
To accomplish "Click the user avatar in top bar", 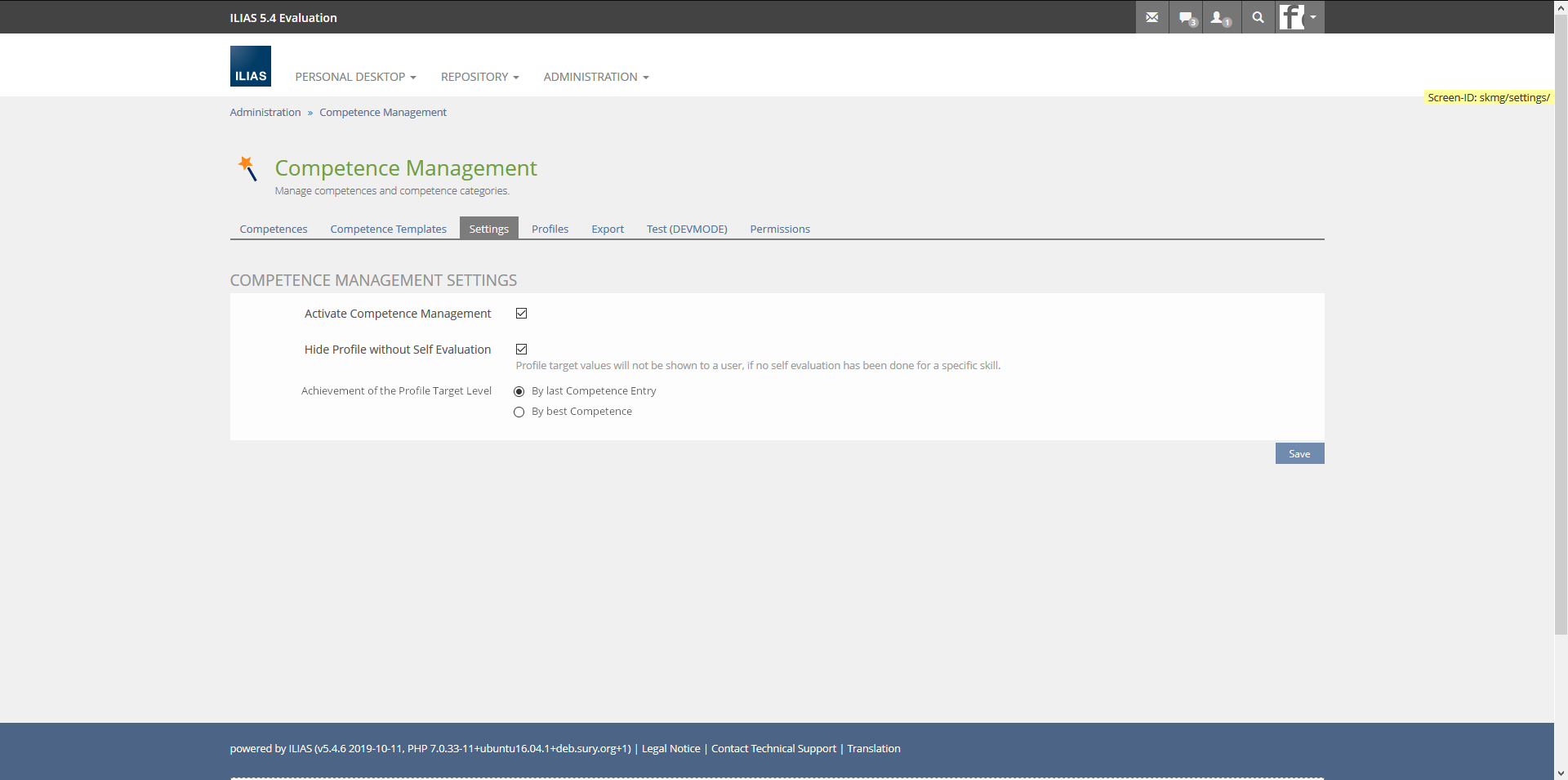I will (x=1292, y=17).
